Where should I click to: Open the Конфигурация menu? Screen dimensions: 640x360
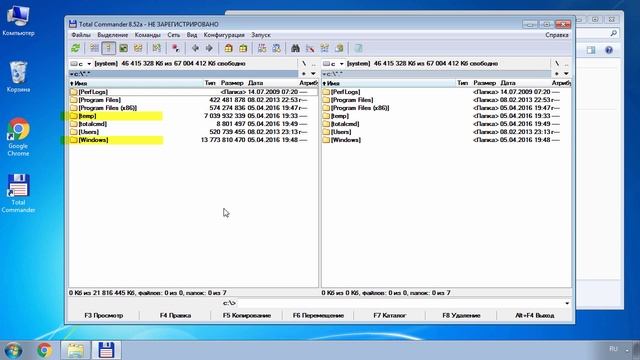click(224, 35)
